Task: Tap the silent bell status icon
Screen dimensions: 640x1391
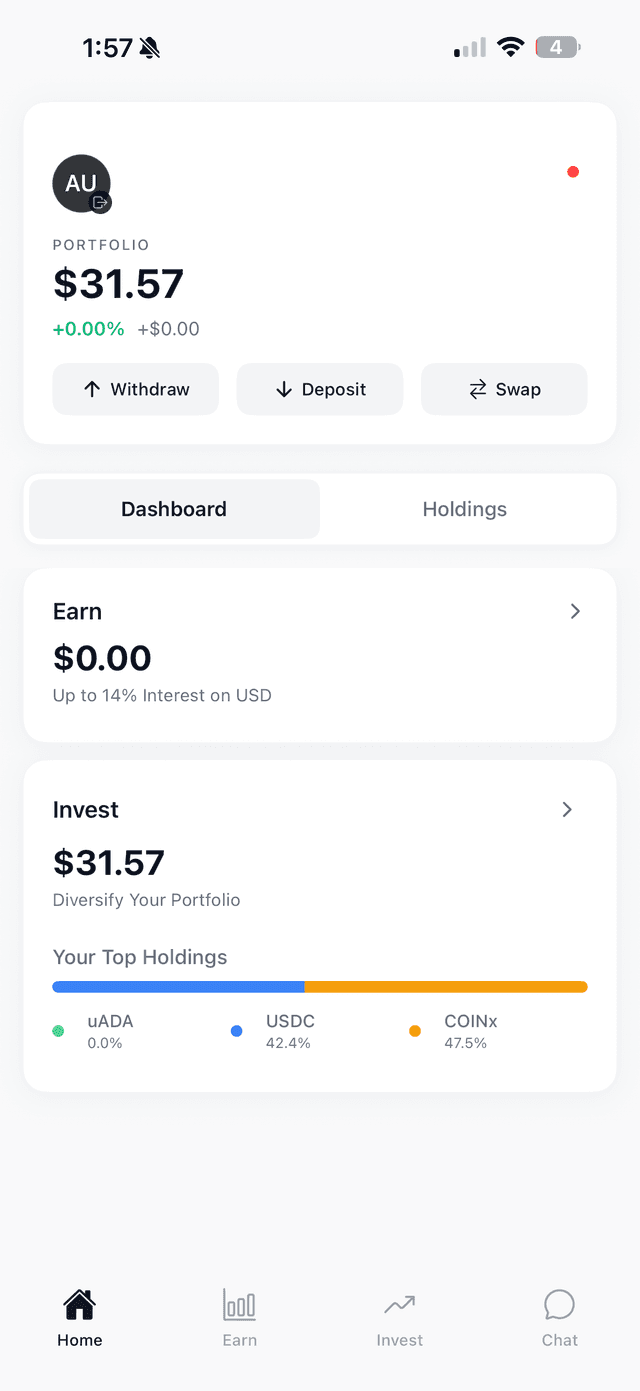Action: [x=150, y=47]
